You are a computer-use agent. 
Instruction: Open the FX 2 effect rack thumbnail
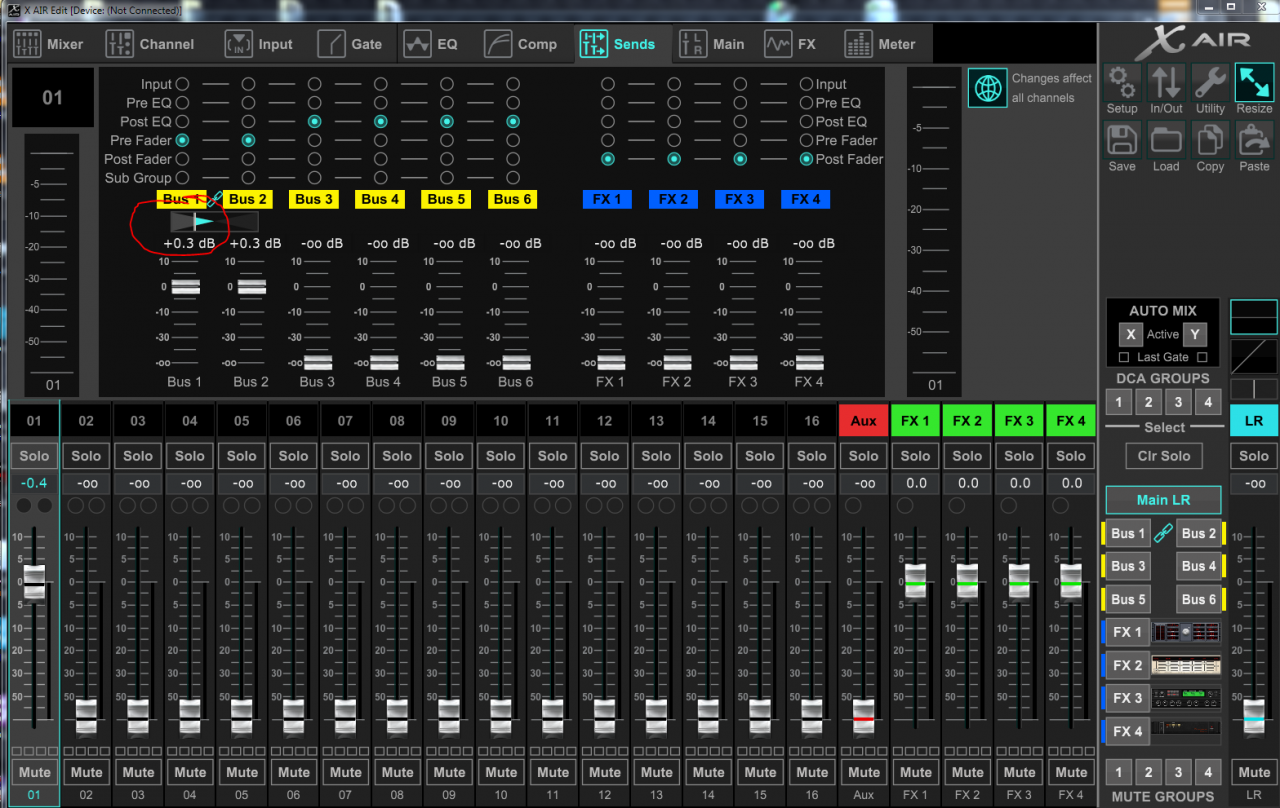pyautogui.click(x=1186, y=665)
